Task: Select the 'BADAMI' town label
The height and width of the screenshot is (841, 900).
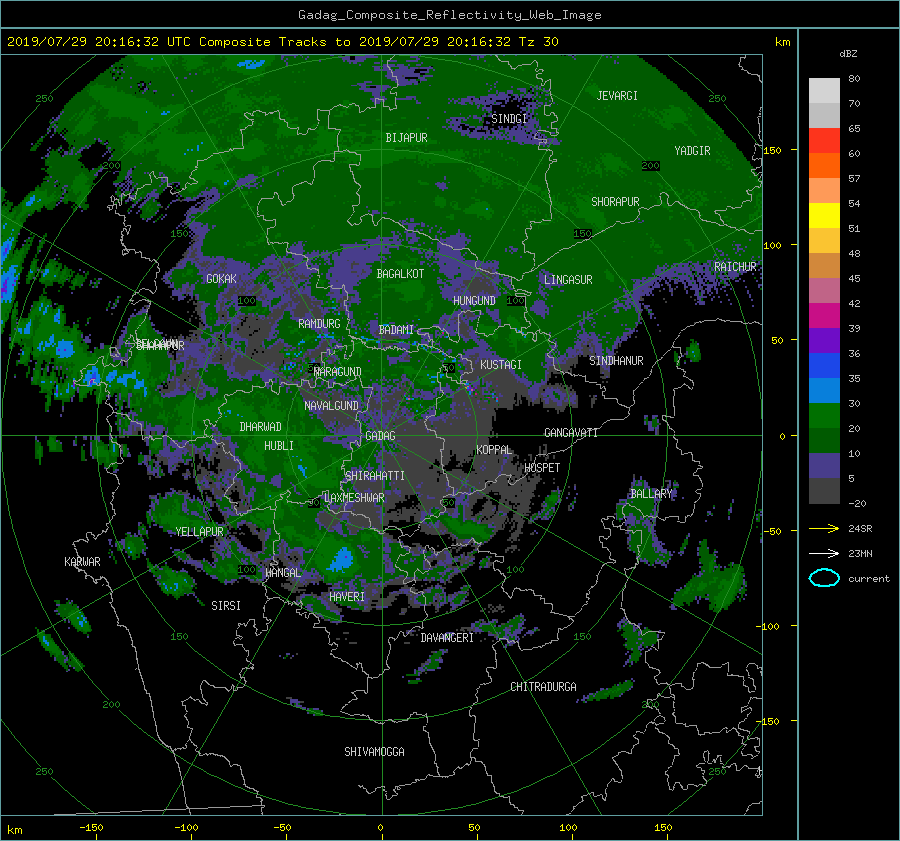Action: click(x=396, y=330)
